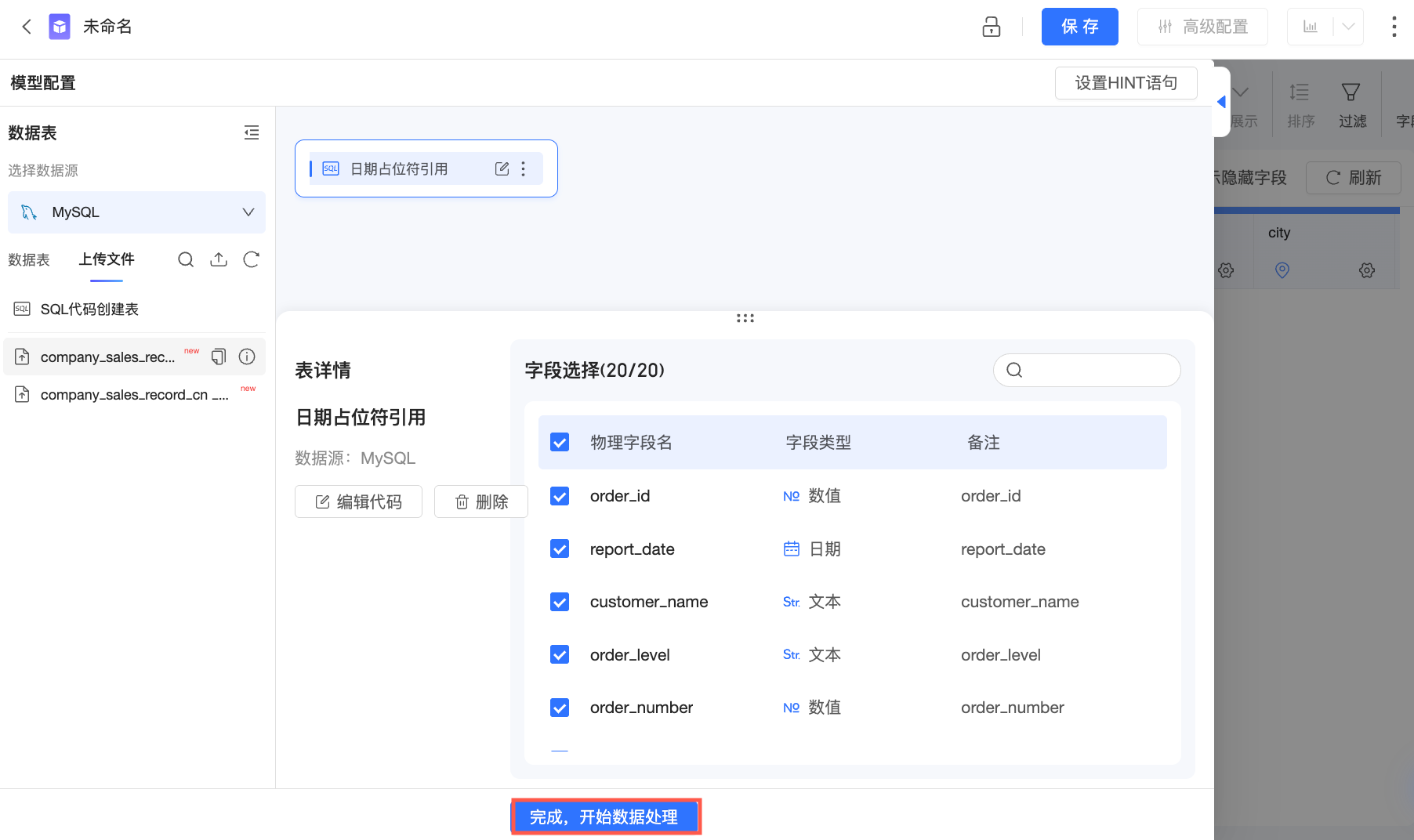Uncheck the order_id field checkbox
Viewport: 1414px width, 840px height.
tap(560, 496)
